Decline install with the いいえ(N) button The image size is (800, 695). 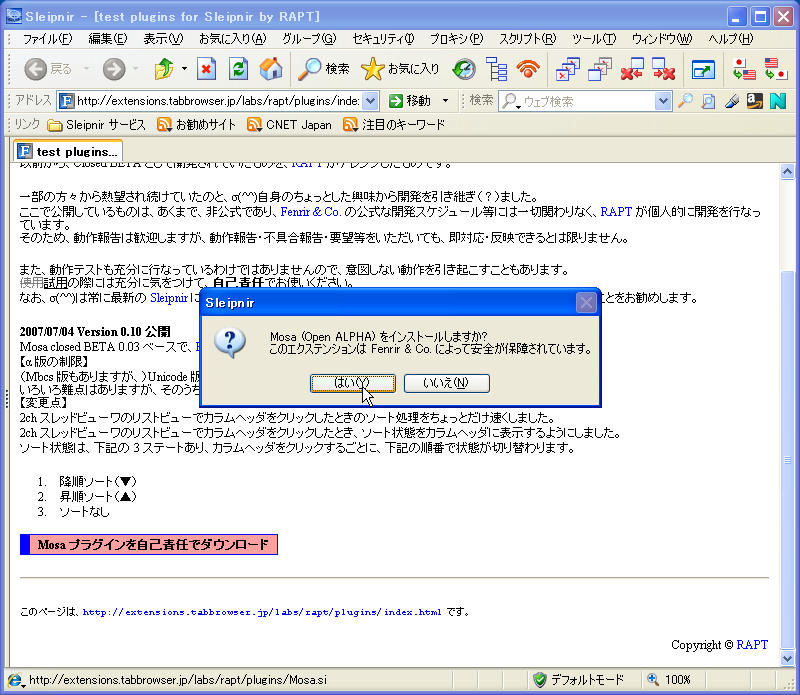pyautogui.click(x=446, y=383)
